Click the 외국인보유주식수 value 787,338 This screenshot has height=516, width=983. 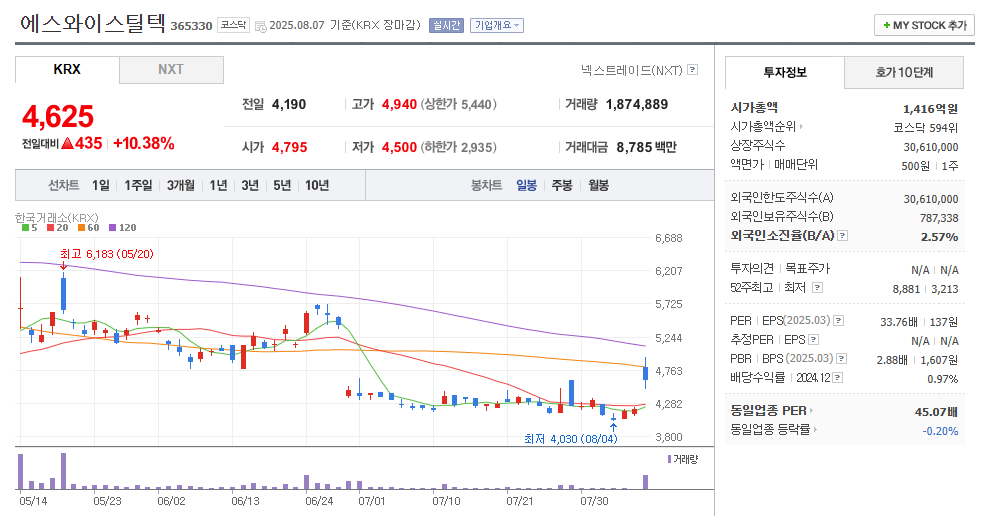tap(939, 218)
